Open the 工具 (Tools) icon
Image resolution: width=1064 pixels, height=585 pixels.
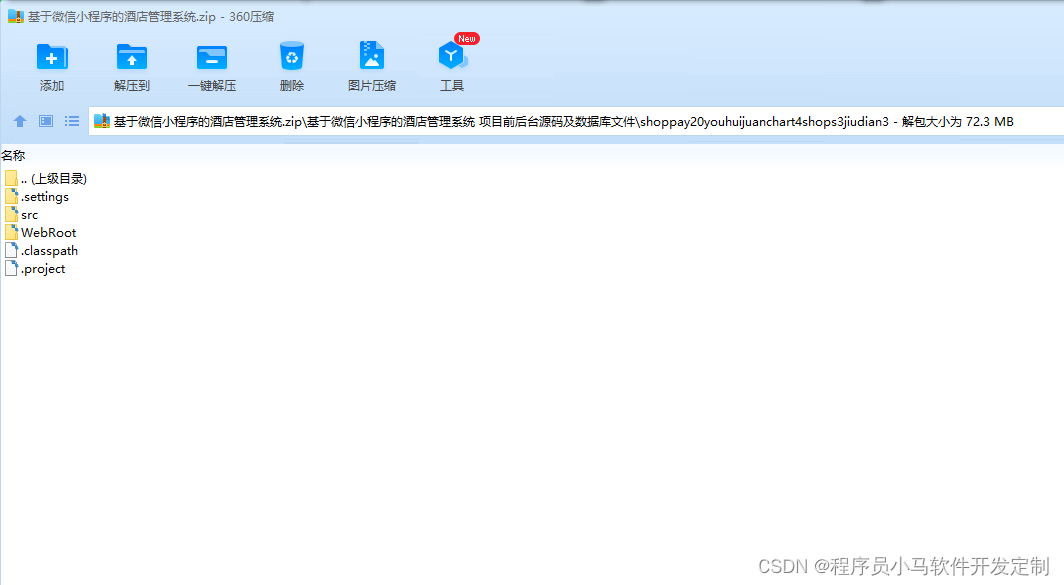452,57
